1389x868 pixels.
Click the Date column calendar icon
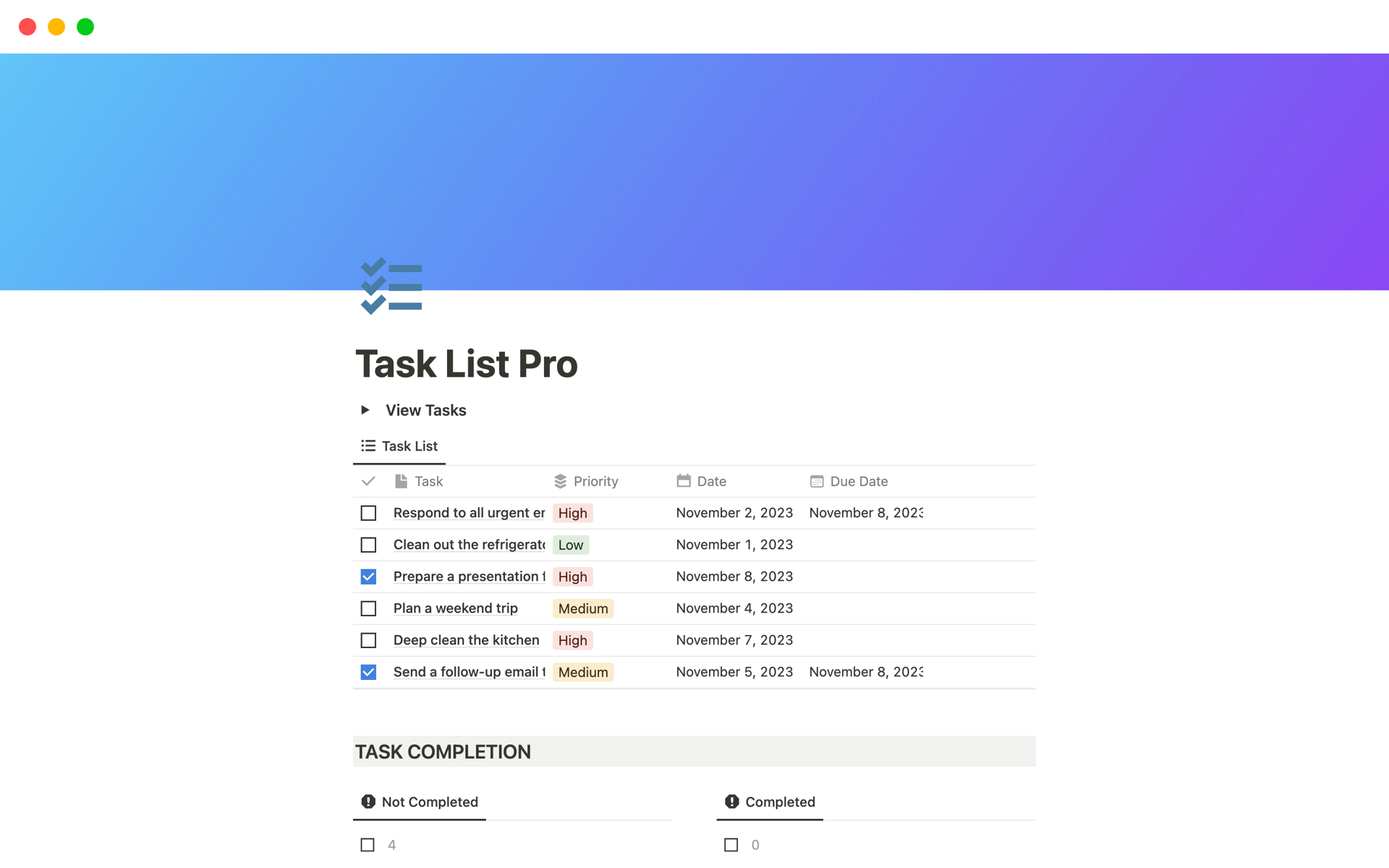click(x=683, y=481)
